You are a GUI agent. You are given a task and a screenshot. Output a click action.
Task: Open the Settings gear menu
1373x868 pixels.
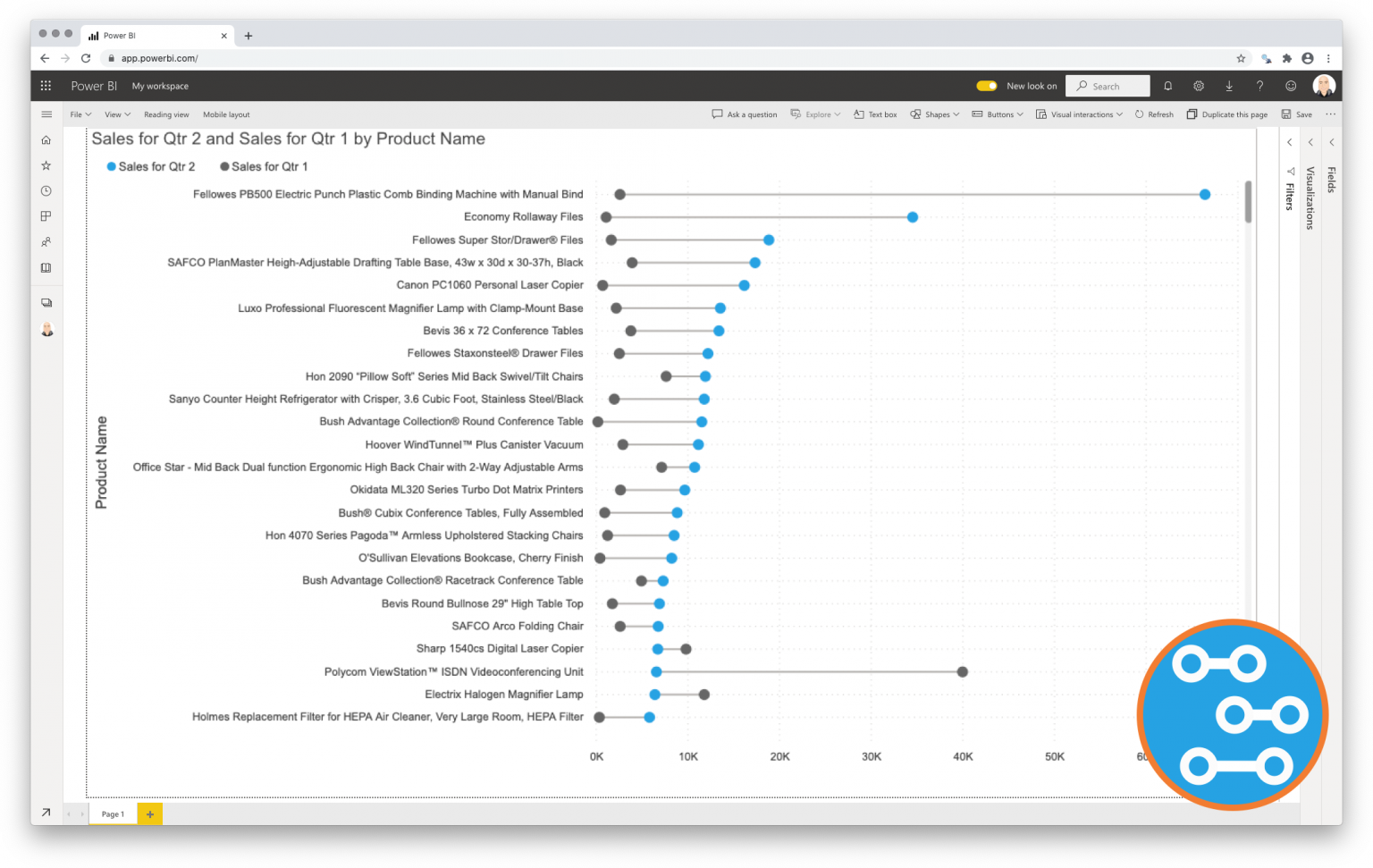pyautogui.click(x=1198, y=85)
